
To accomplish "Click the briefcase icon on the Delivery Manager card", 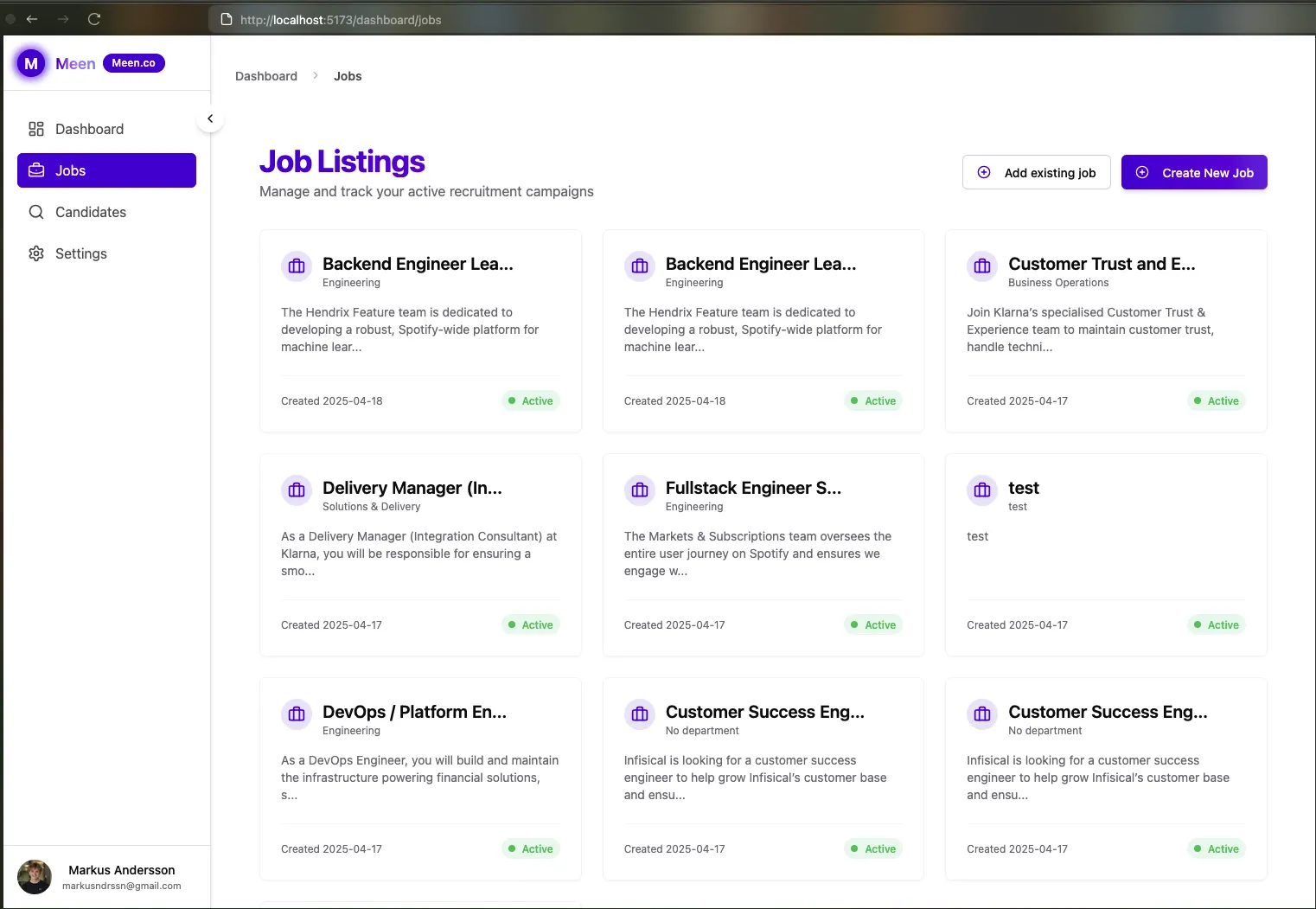I will pyautogui.click(x=296, y=490).
